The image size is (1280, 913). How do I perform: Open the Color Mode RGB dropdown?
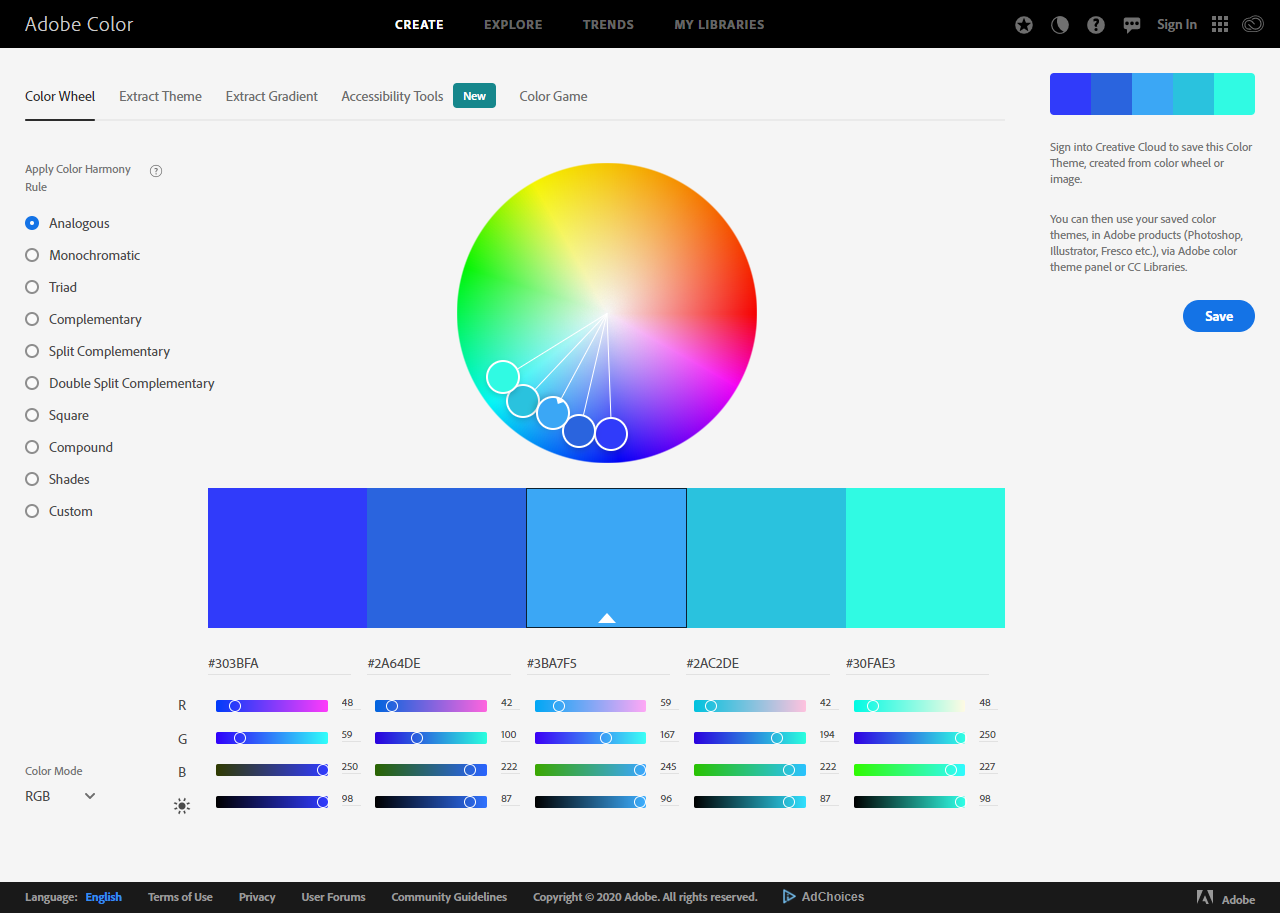(61, 796)
